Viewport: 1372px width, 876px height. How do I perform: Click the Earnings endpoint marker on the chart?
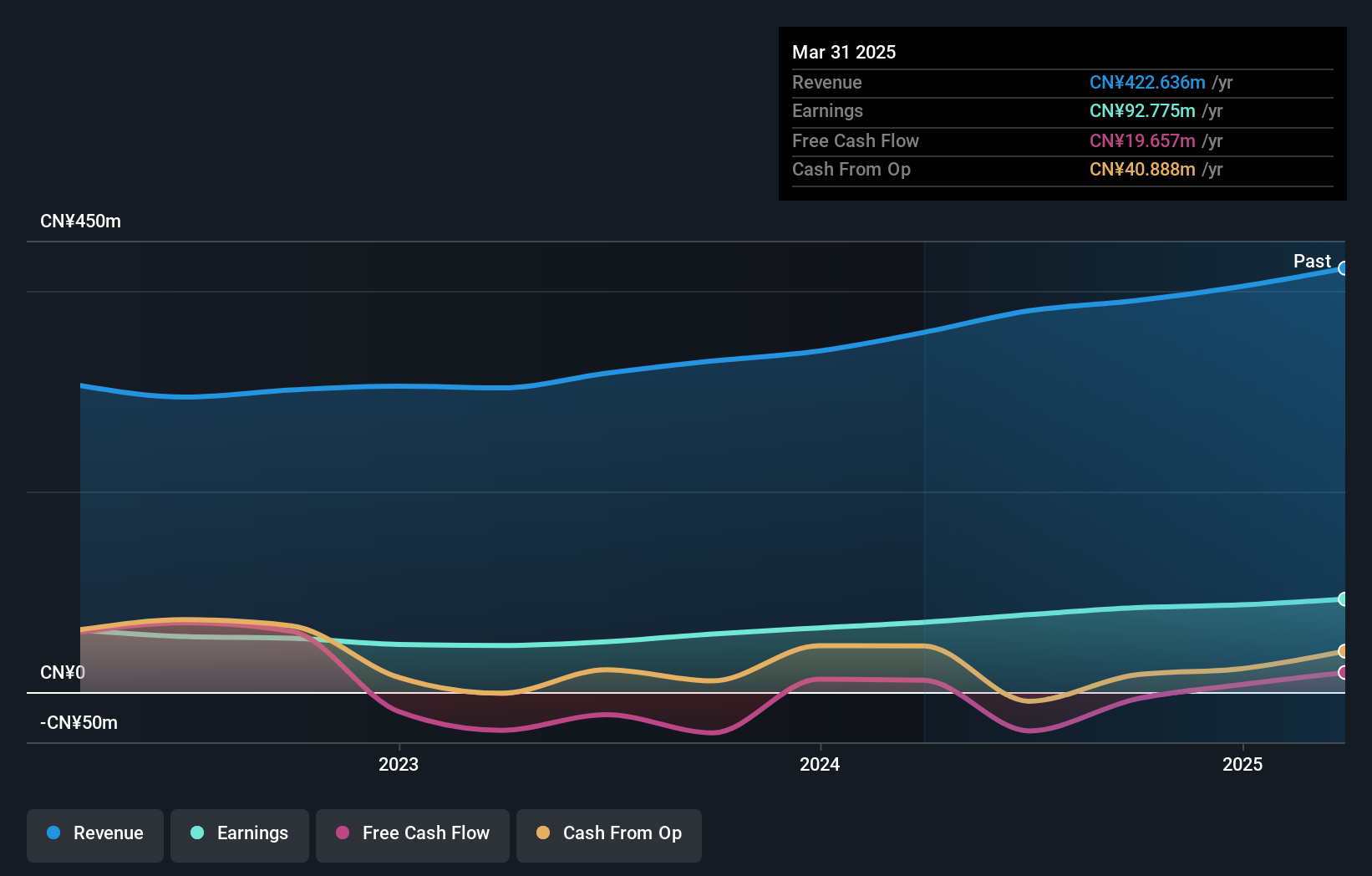(1343, 598)
